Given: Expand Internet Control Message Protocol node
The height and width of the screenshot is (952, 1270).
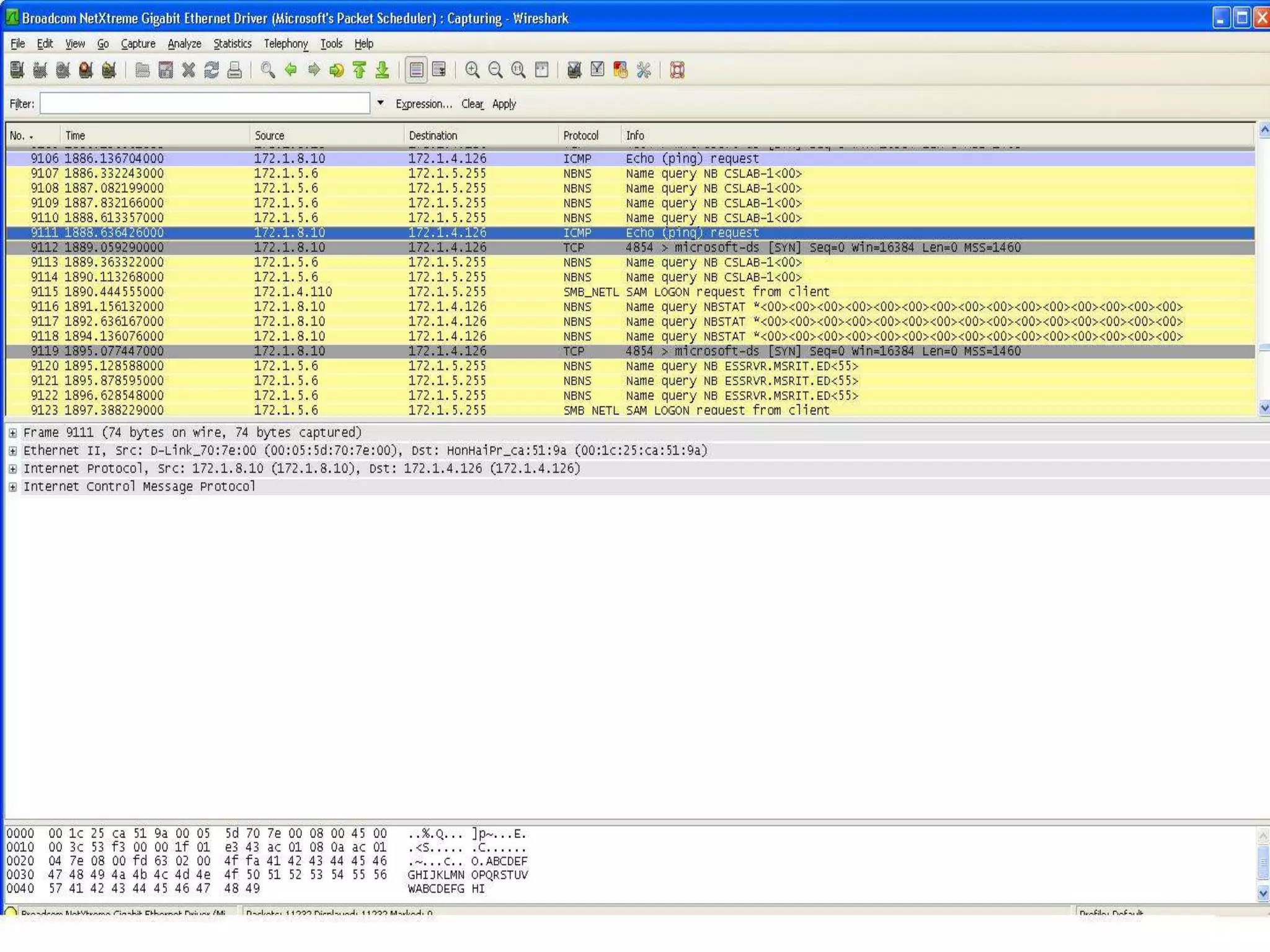Looking at the screenshot, I should (12, 487).
